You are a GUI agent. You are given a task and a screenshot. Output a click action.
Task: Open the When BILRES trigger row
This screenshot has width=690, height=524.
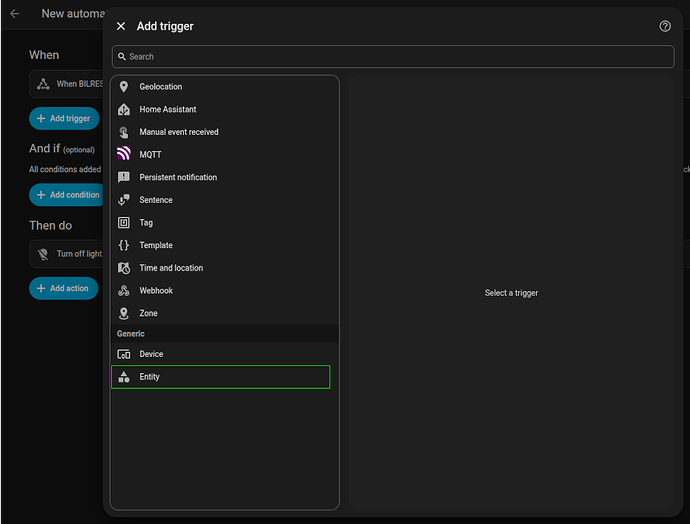[66, 84]
